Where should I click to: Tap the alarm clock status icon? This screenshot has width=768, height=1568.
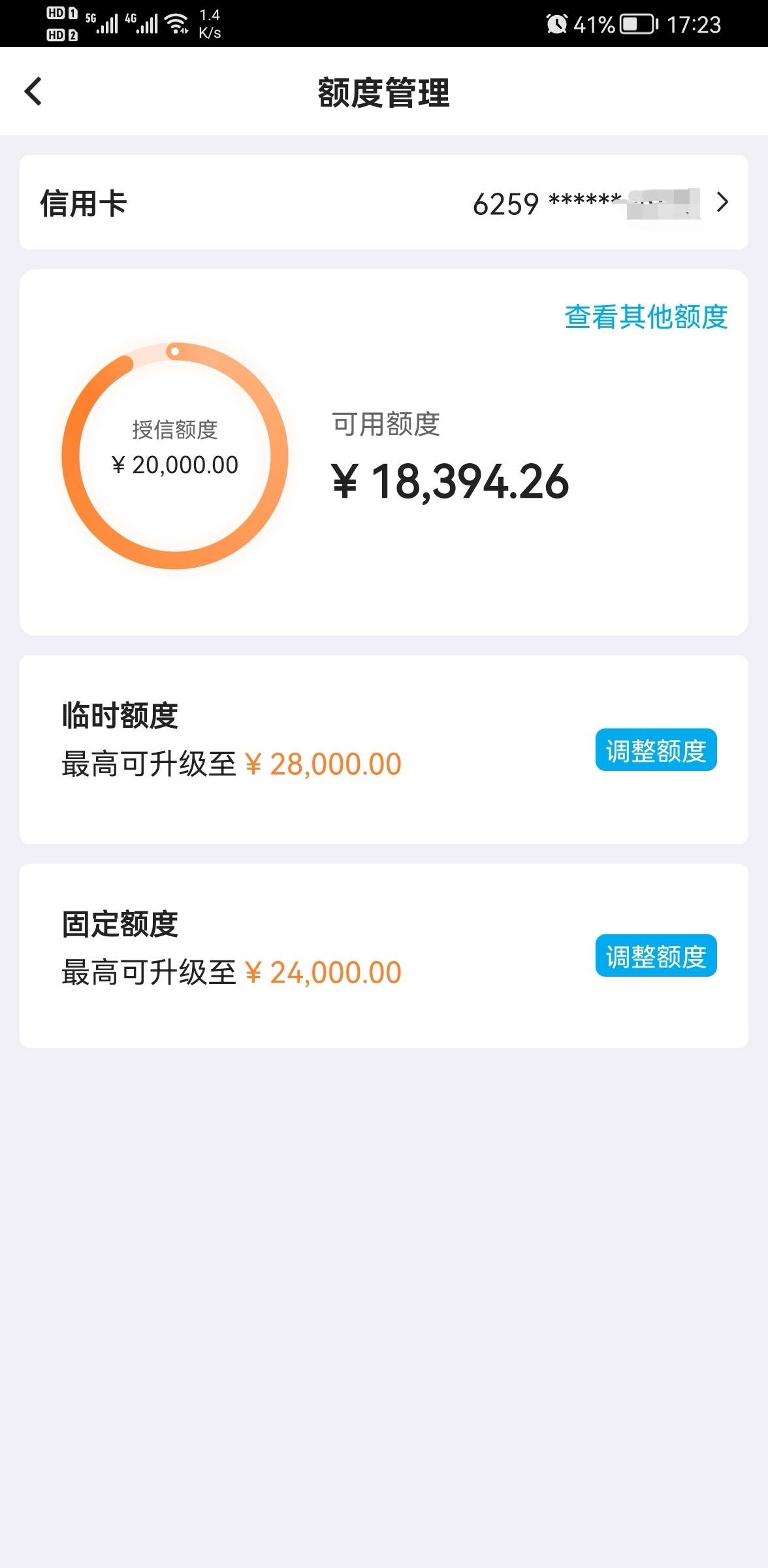(x=556, y=24)
